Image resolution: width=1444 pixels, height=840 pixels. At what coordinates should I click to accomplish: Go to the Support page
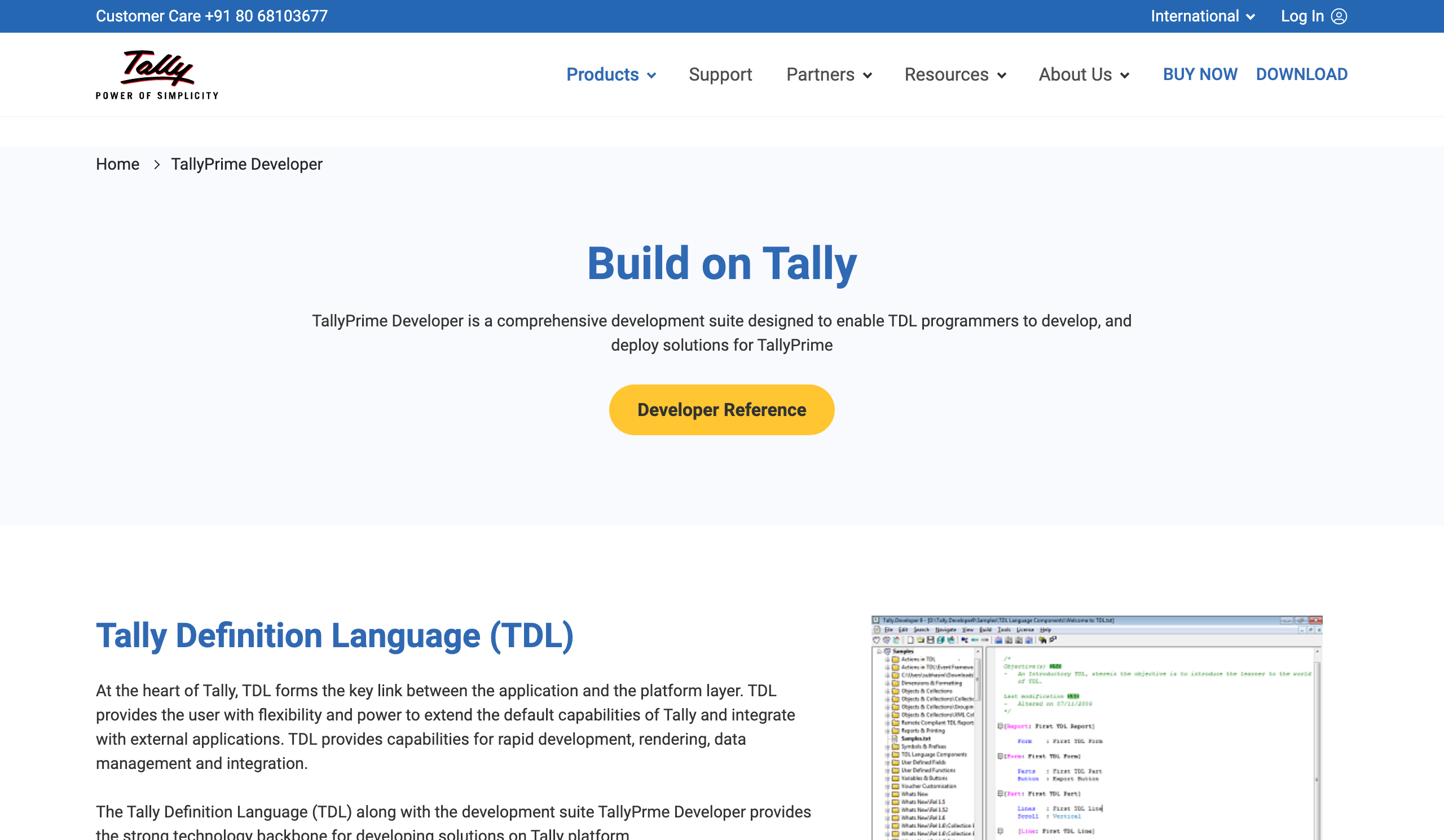pos(720,74)
